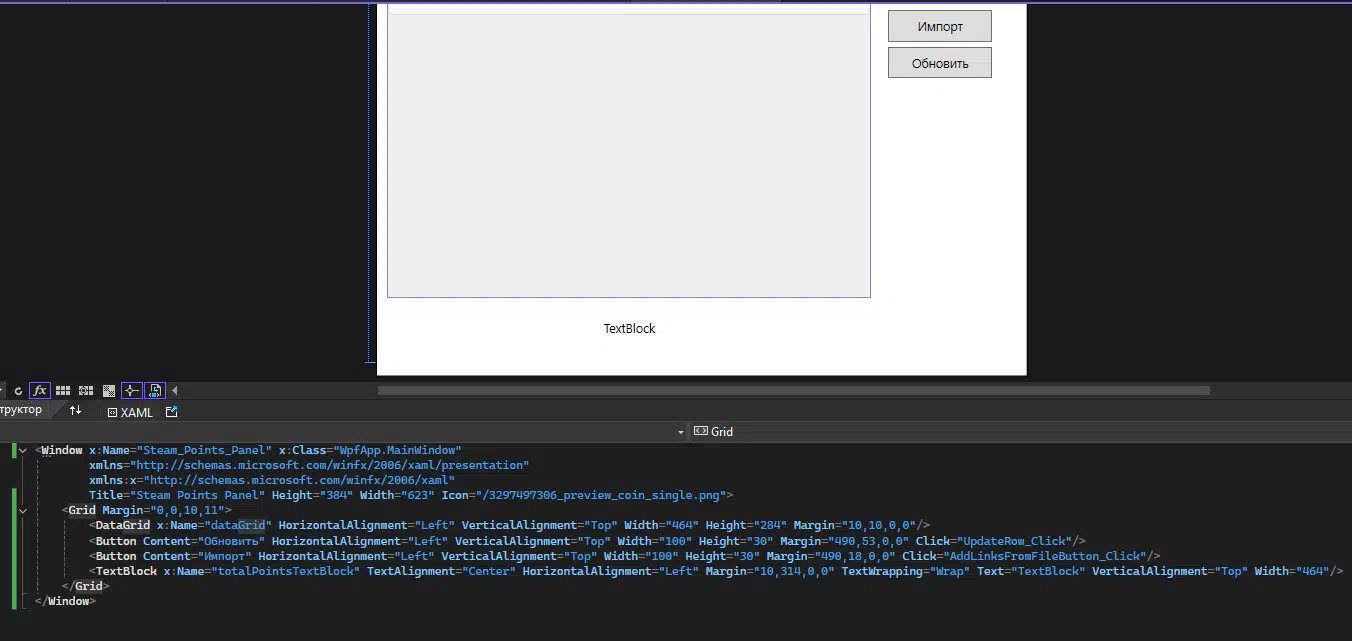1352x641 pixels.
Task: Pop out the XAML editor window
Action: click(172, 412)
